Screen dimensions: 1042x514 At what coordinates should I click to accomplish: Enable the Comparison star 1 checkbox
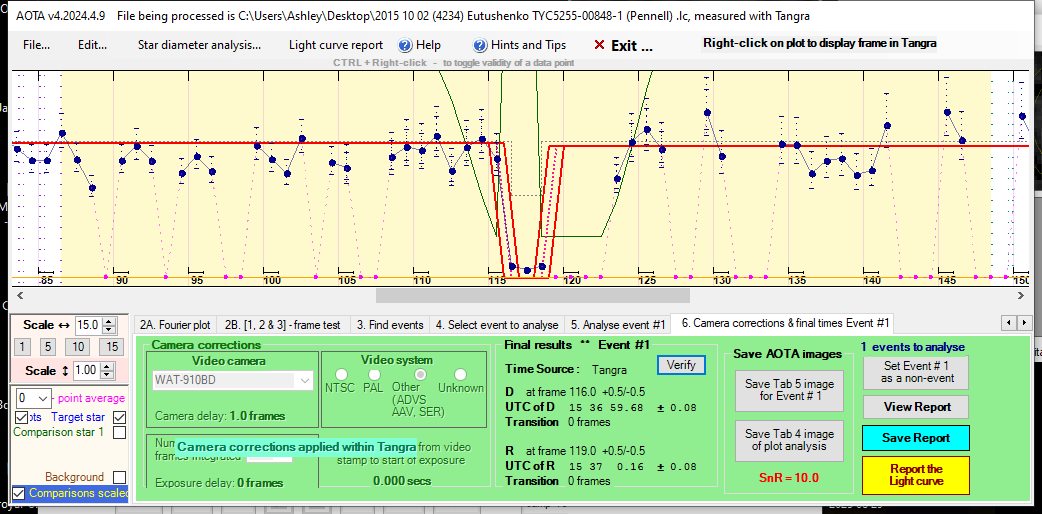(x=120, y=433)
